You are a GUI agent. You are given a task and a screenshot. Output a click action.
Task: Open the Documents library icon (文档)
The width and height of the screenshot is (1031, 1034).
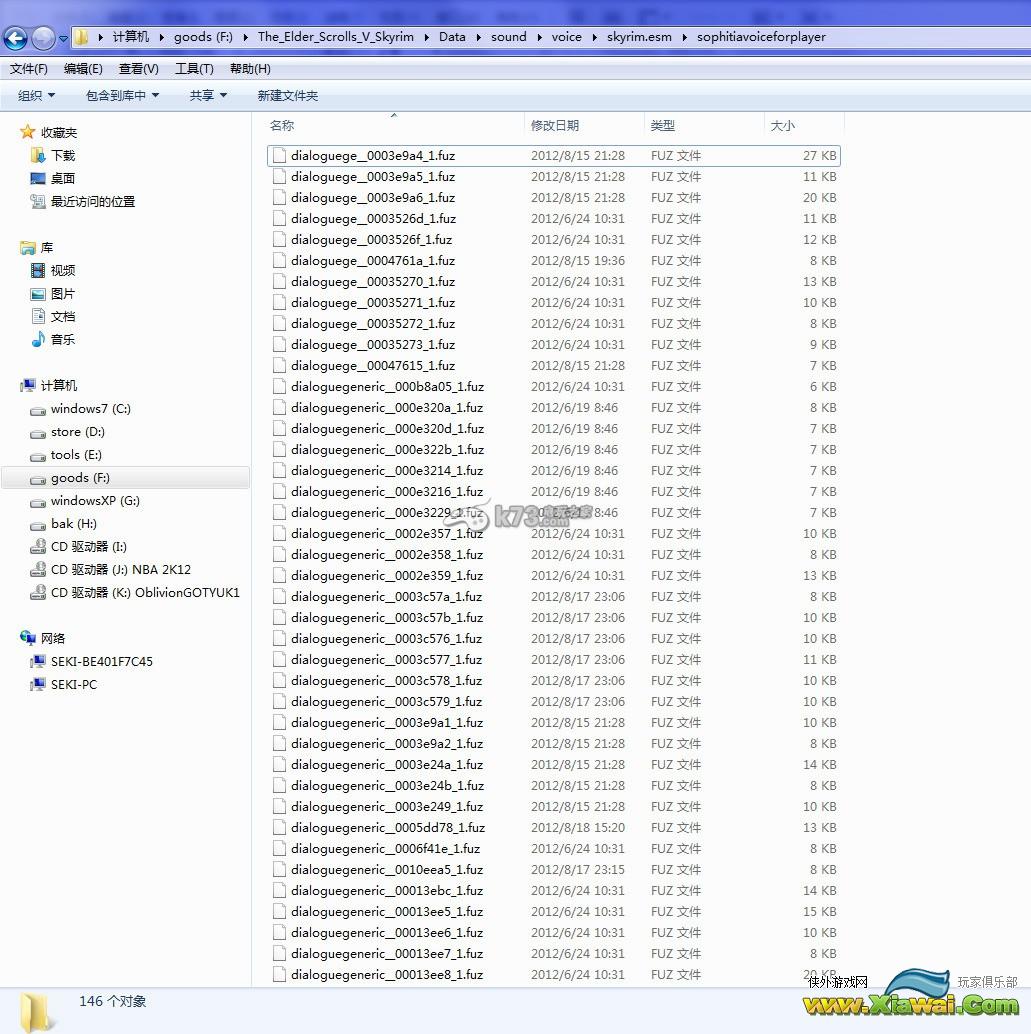click(x=38, y=316)
